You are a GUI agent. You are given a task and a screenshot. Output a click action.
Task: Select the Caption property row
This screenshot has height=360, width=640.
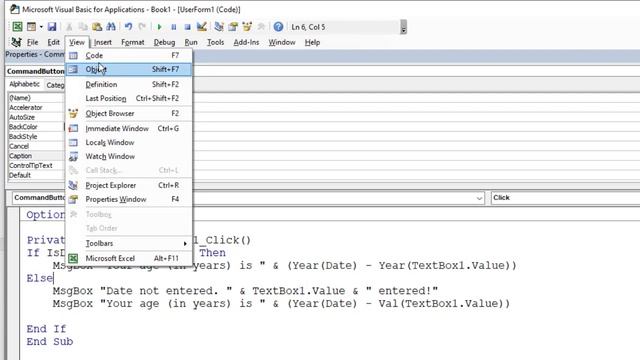[x=36, y=156]
